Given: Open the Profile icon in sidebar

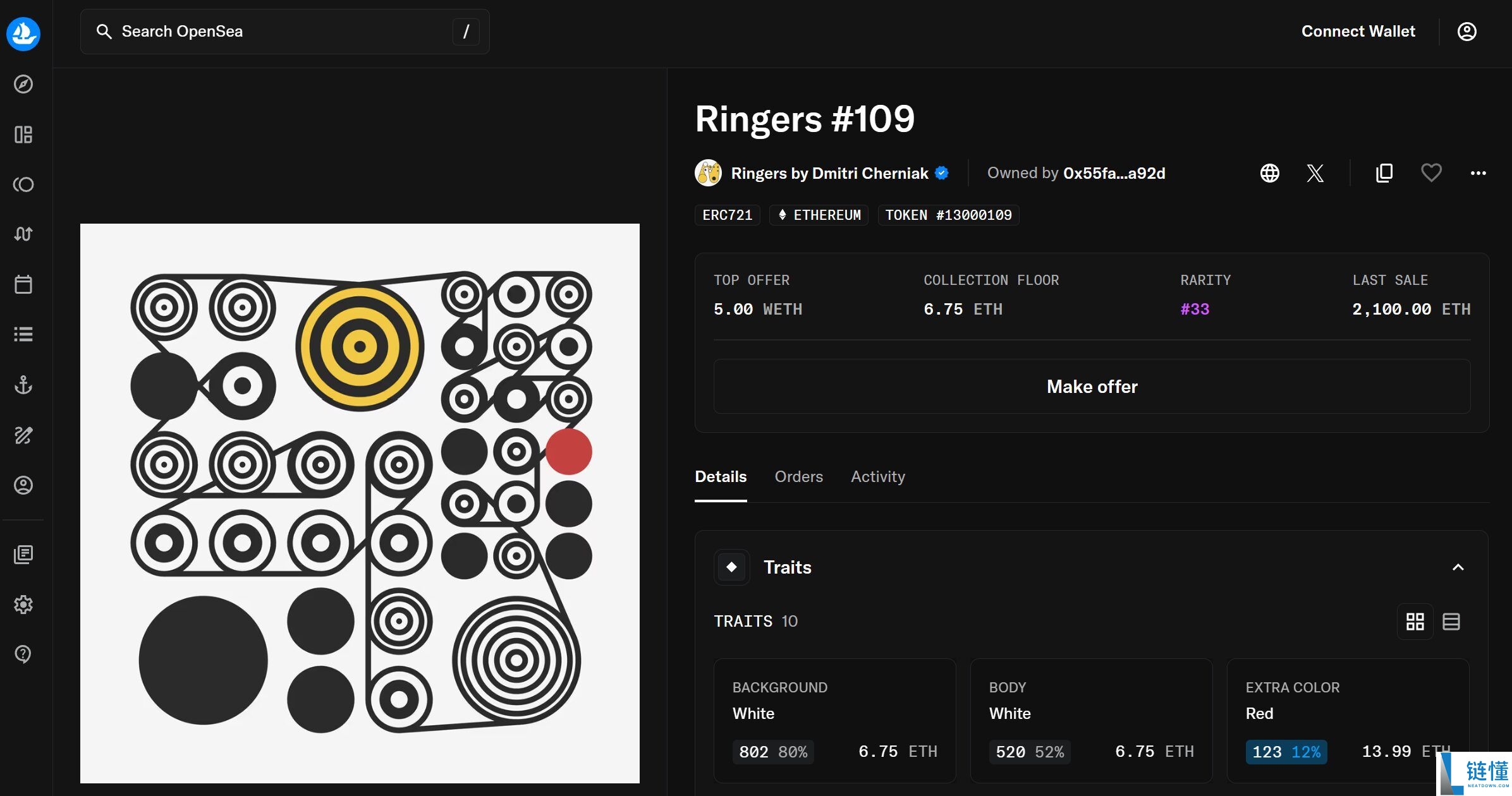Looking at the screenshot, I should (23, 485).
